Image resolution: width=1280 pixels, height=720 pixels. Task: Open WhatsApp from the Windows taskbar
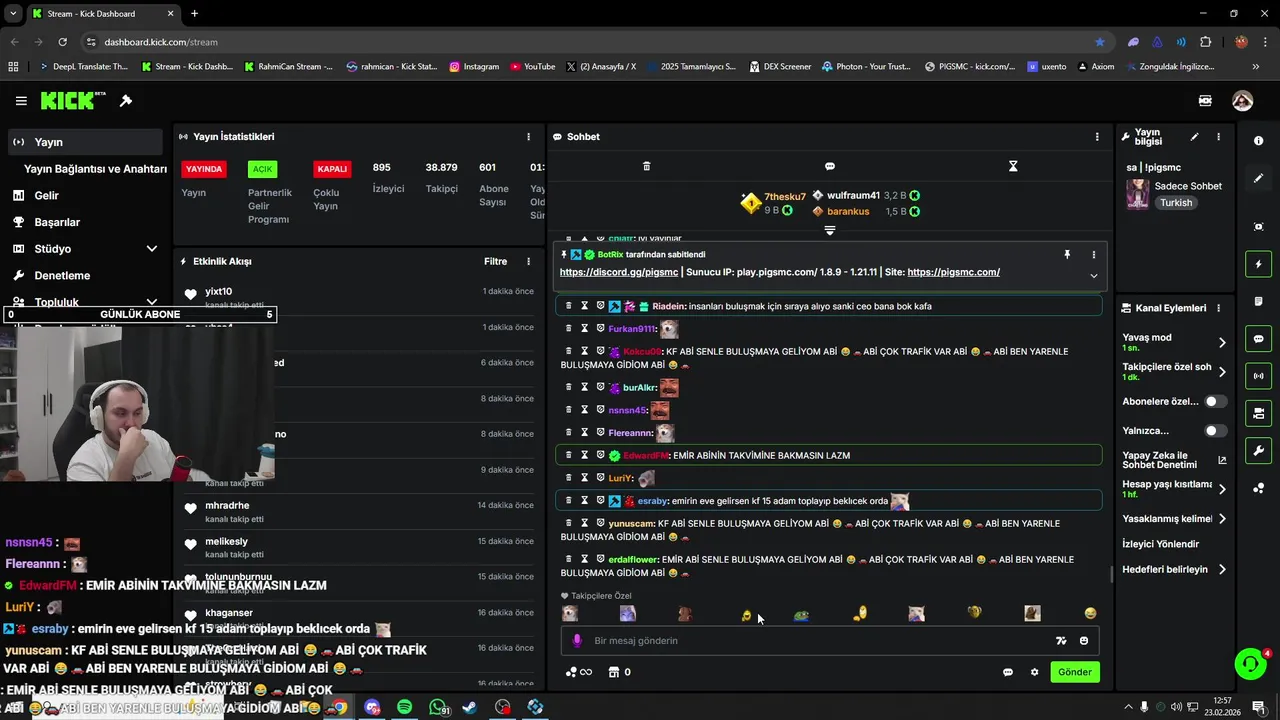(437, 707)
